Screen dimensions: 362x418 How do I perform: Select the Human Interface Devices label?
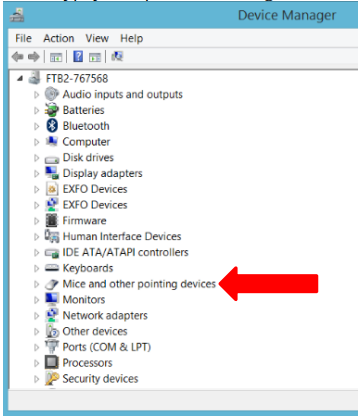point(122,236)
